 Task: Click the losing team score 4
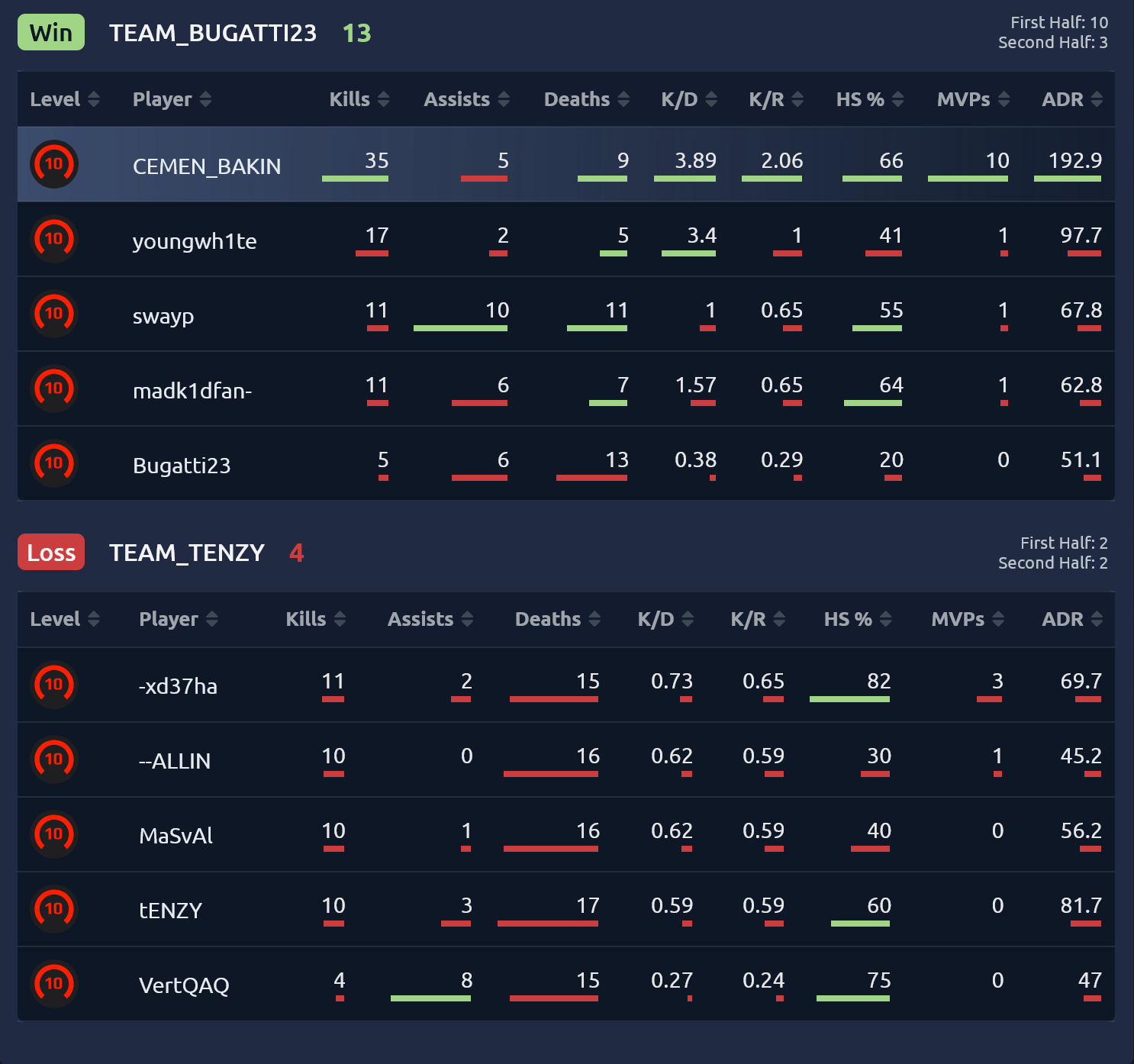point(297,553)
